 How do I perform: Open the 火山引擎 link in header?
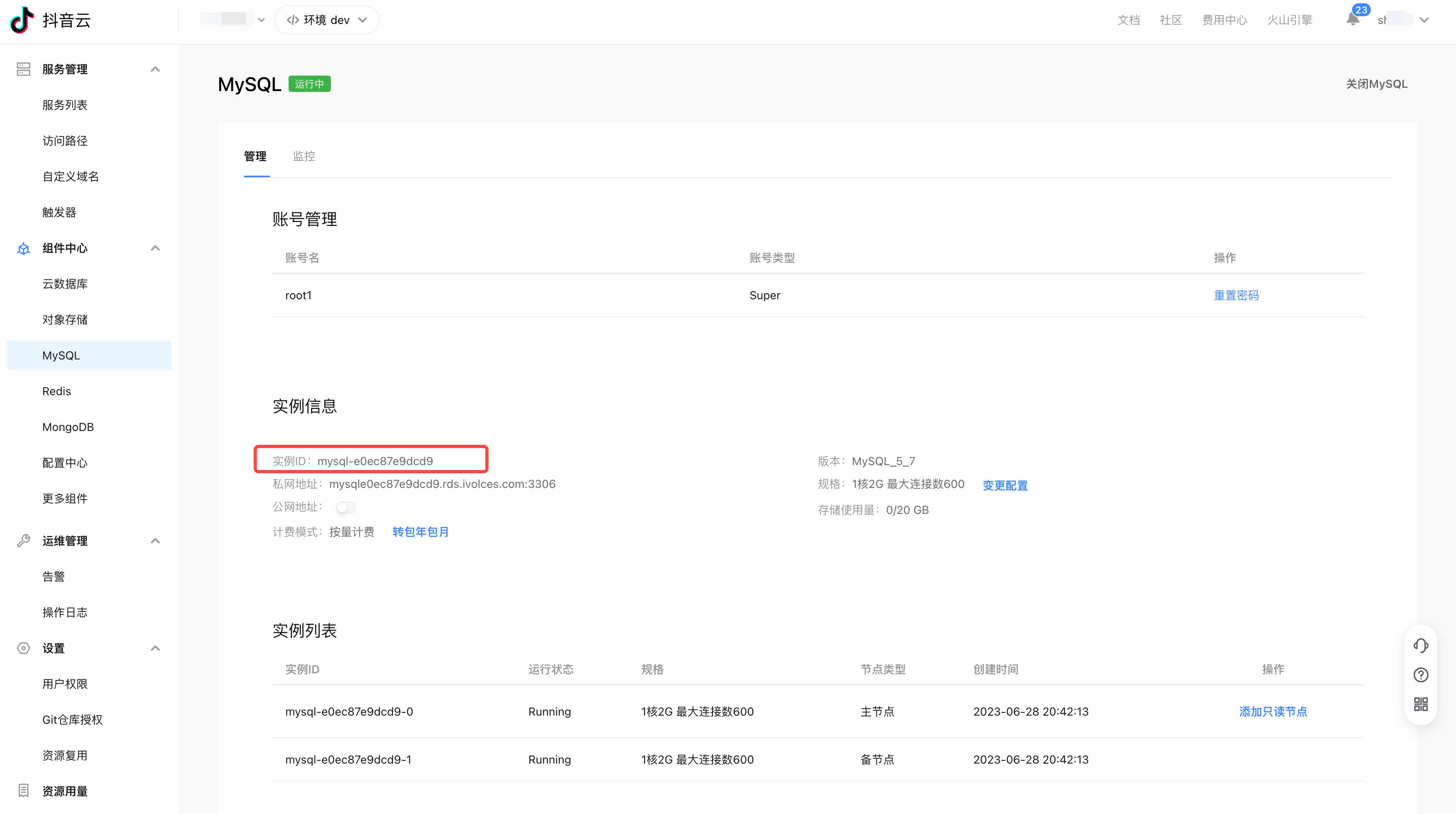(x=1289, y=20)
